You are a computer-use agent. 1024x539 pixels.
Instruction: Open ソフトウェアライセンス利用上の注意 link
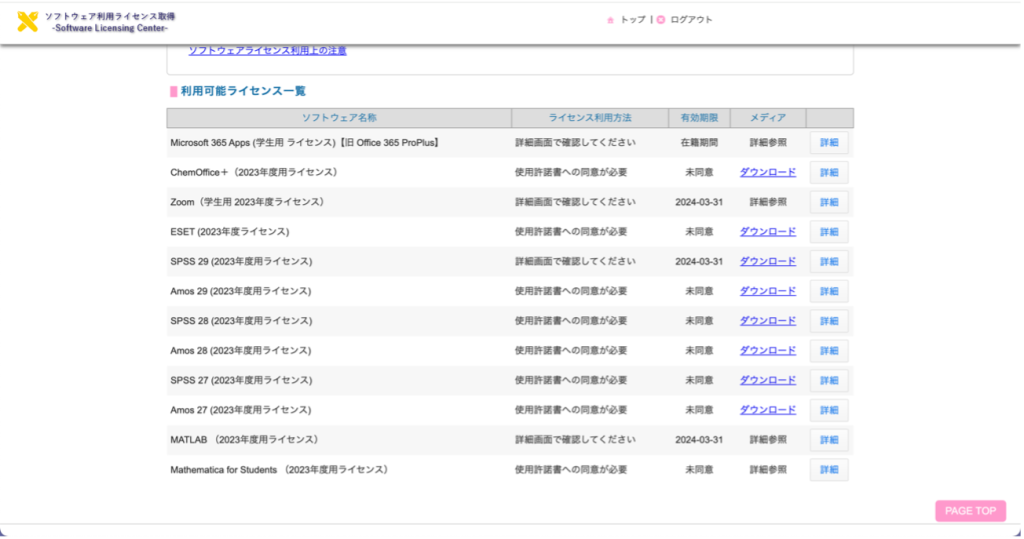pyautogui.click(x=268, y=50)
